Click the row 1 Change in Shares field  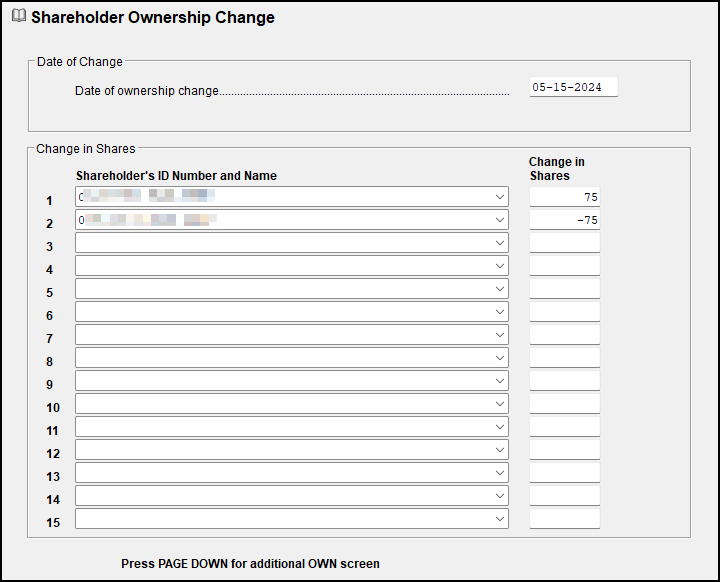pyautogui.click(x=564, y=197)
